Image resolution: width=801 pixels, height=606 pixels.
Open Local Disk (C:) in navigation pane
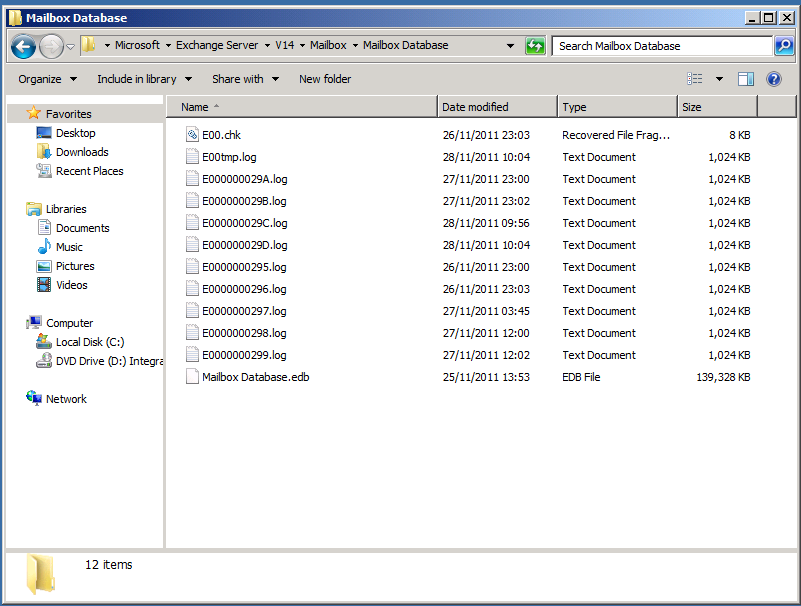(90, 342)
